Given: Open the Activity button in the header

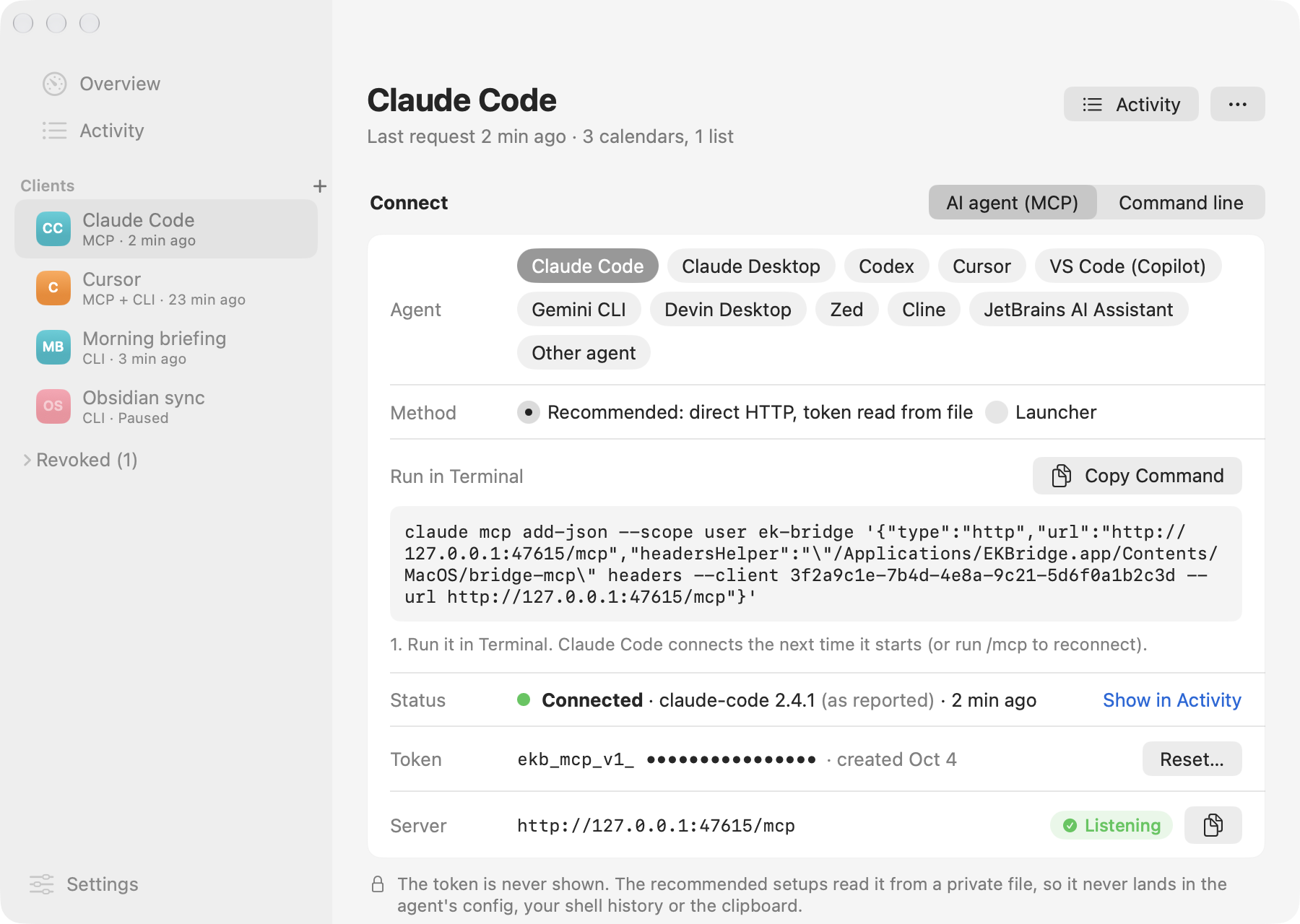Looking at the screenshot, I should [1131, 105].
